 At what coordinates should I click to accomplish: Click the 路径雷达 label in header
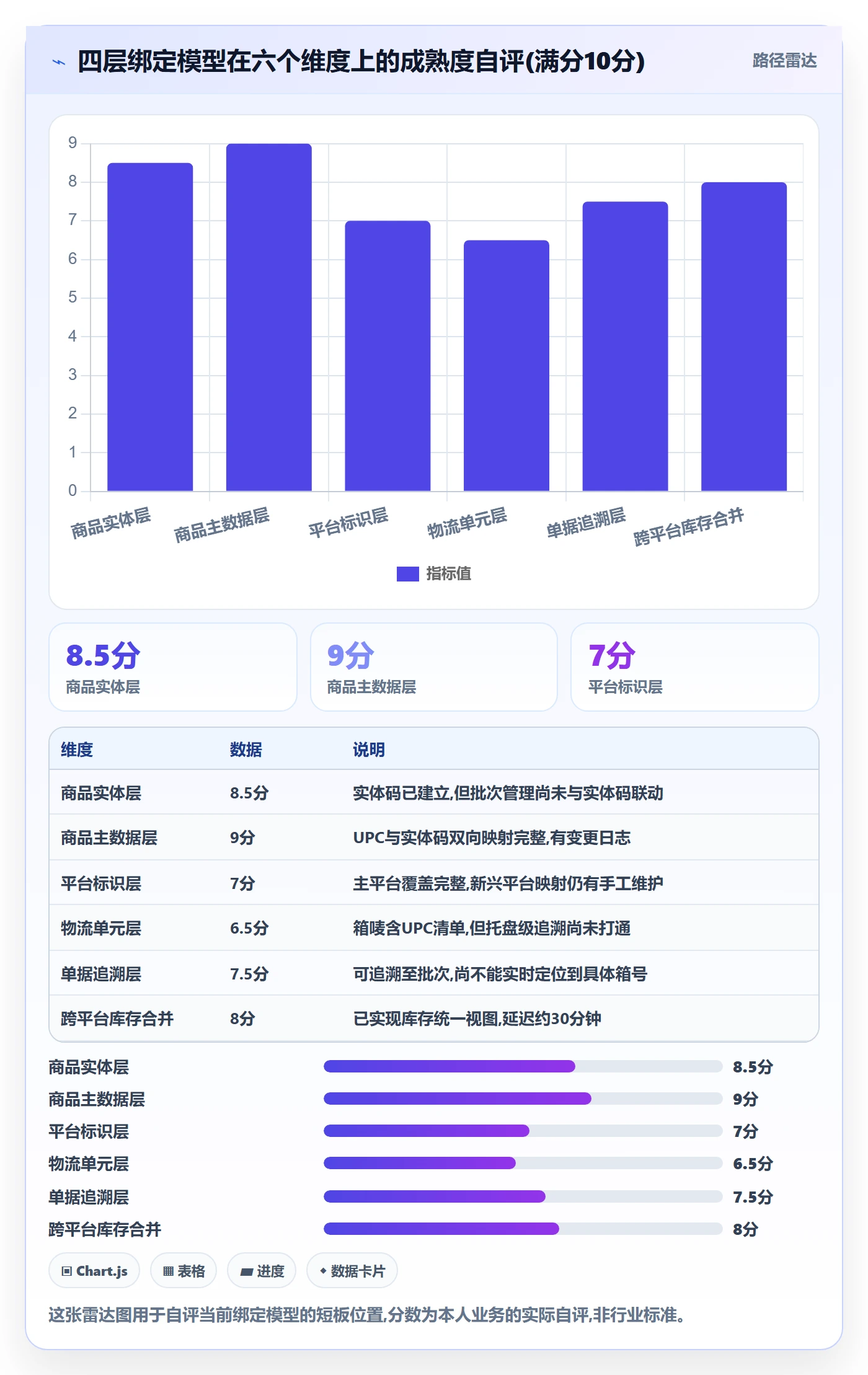coord(784,61)
